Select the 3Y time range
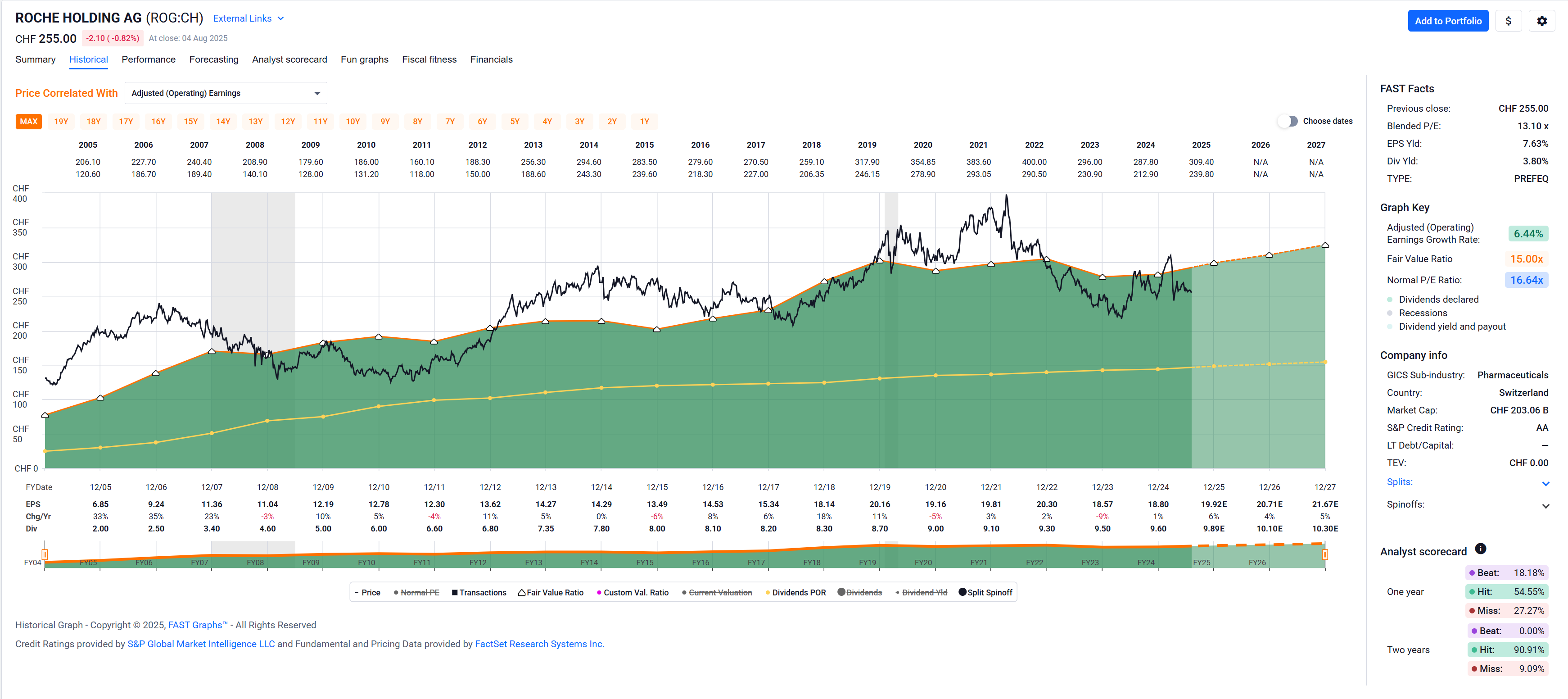1568x699 pixels. [x=579, y=122]
